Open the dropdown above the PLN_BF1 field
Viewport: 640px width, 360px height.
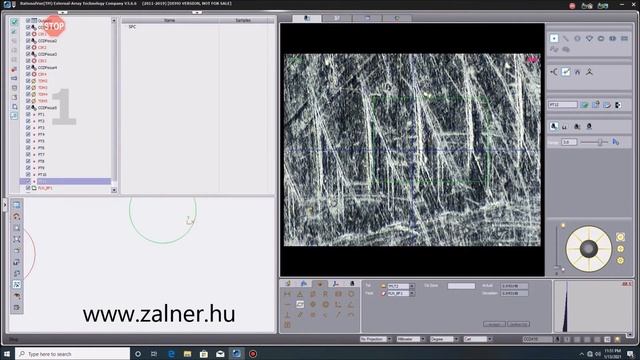coord(412,286)
